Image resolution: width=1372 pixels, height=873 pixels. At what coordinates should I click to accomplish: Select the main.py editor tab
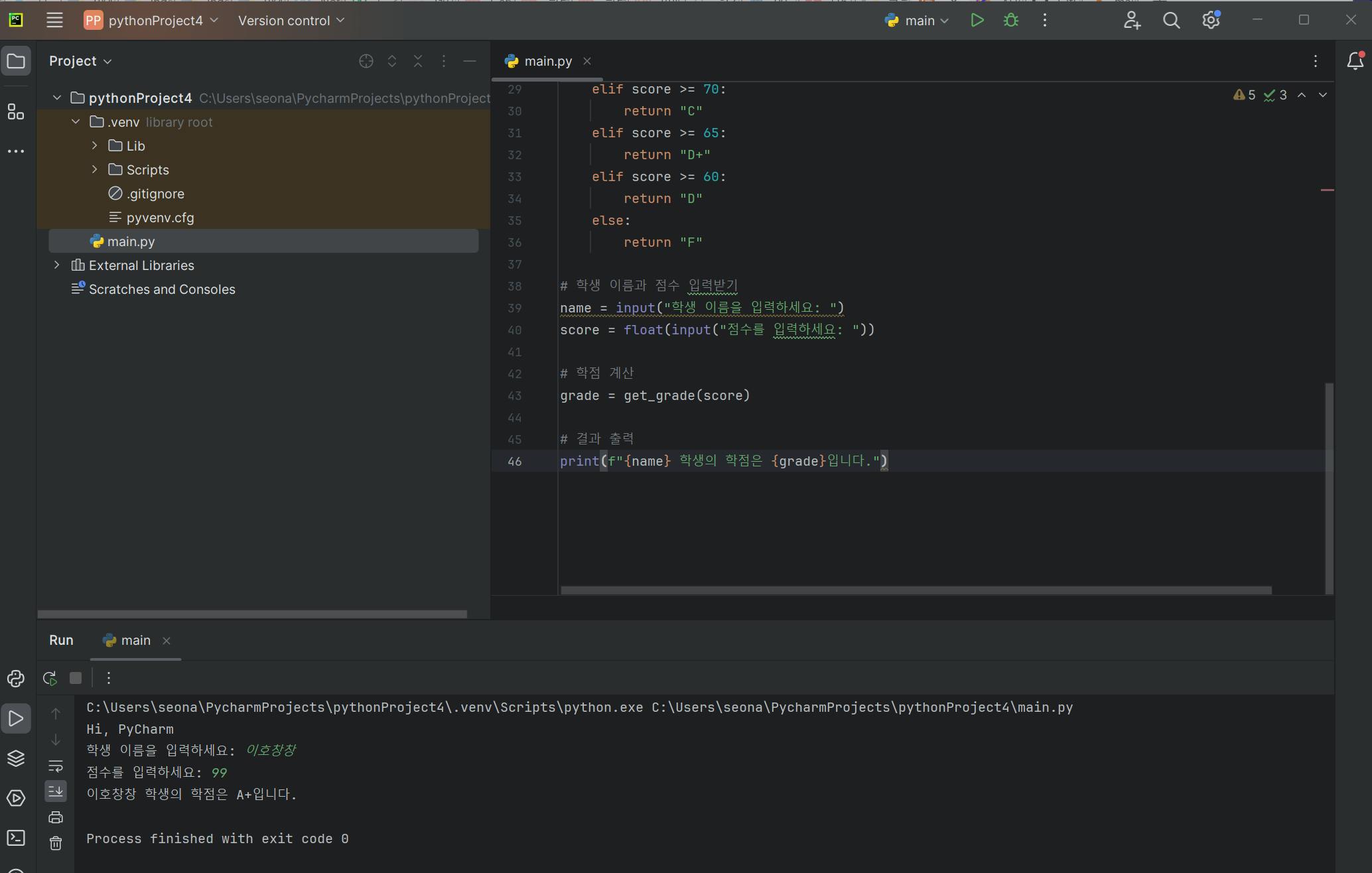pos(547,61)
